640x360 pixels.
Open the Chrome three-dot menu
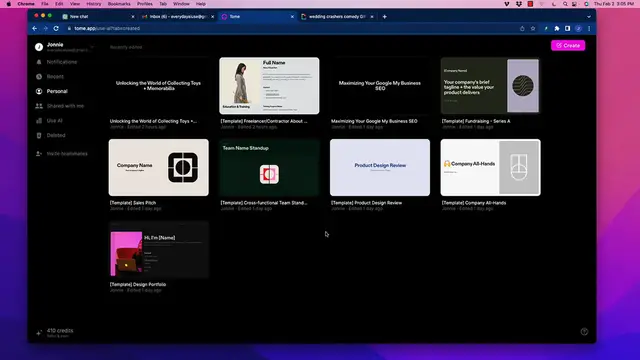(589, 29)
